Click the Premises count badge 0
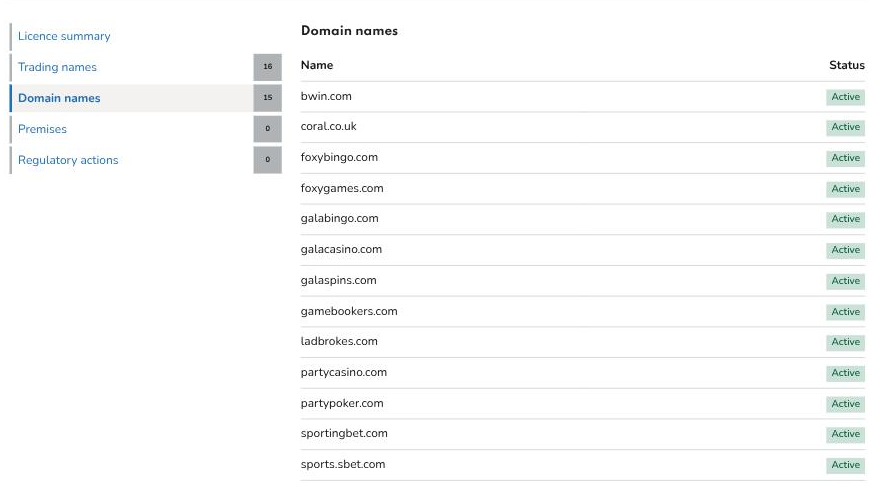This screenshot has height=500, width=870. (267, 129)
